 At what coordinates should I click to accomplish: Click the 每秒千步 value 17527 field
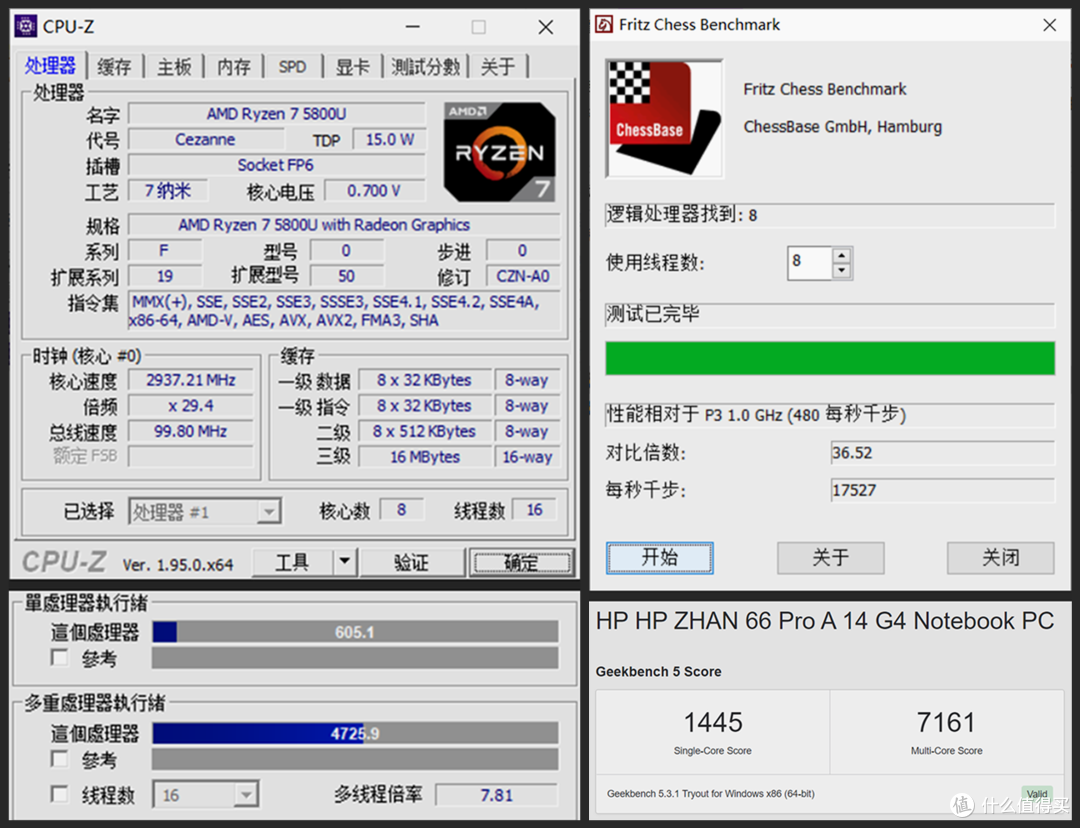coord(942,490)
